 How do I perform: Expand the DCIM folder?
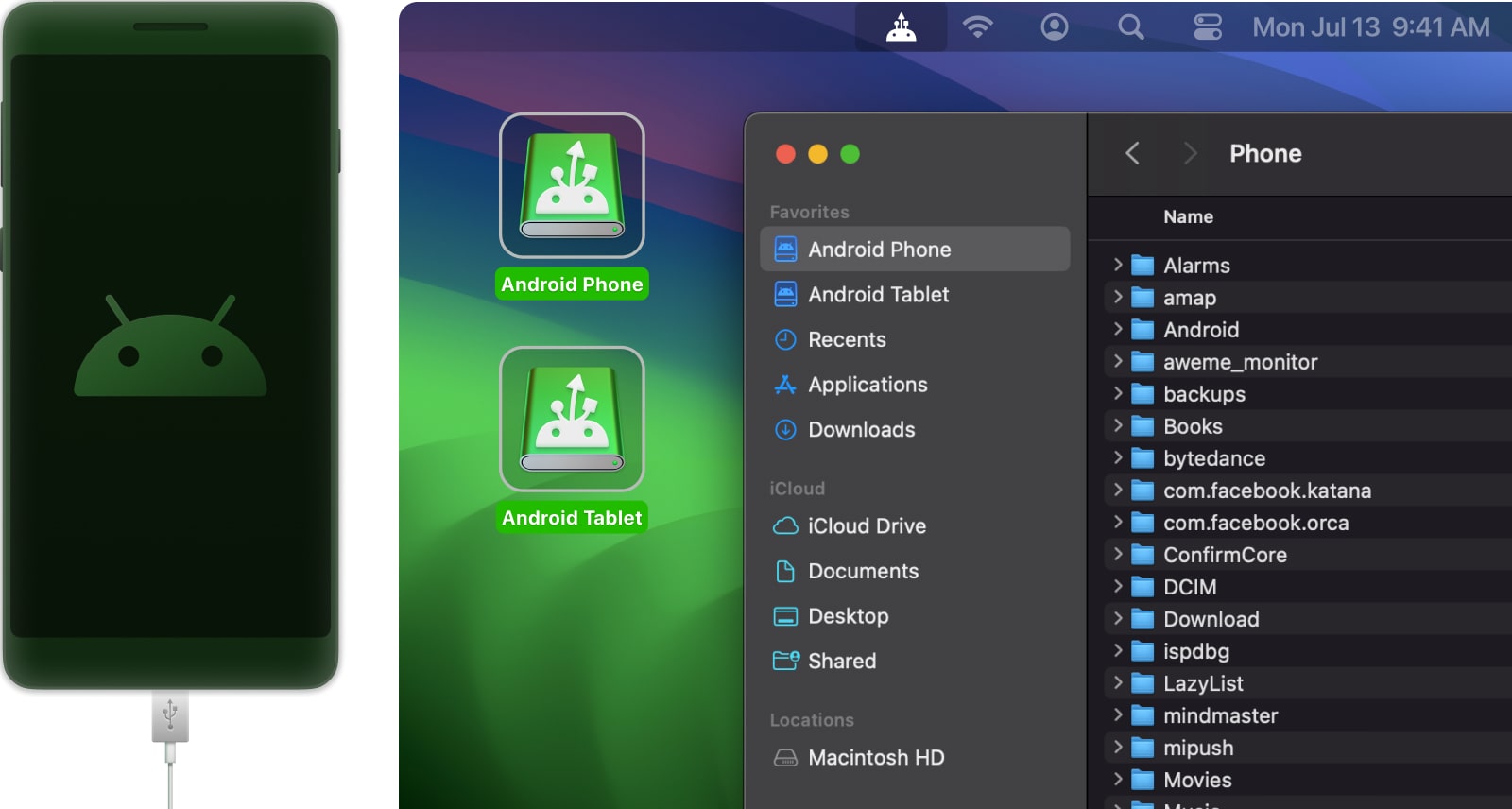coord(1118,586)
